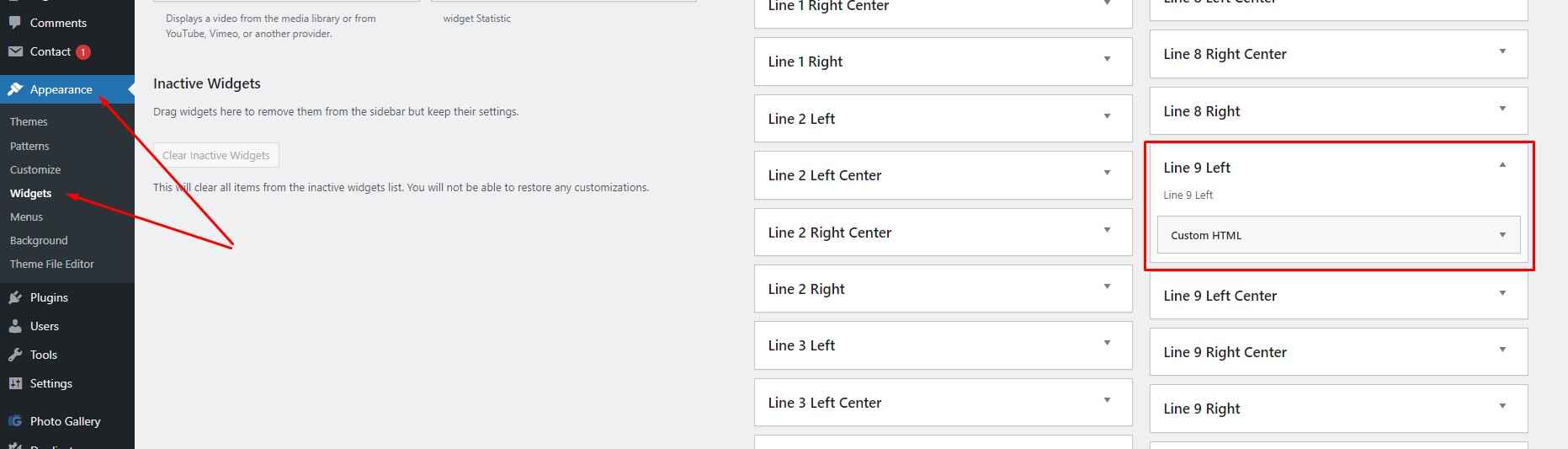The height and width of the screenshot is (449, 1568).
Task: Expand the Line 8 Right Center area
Action: [x=1502, y=52]
